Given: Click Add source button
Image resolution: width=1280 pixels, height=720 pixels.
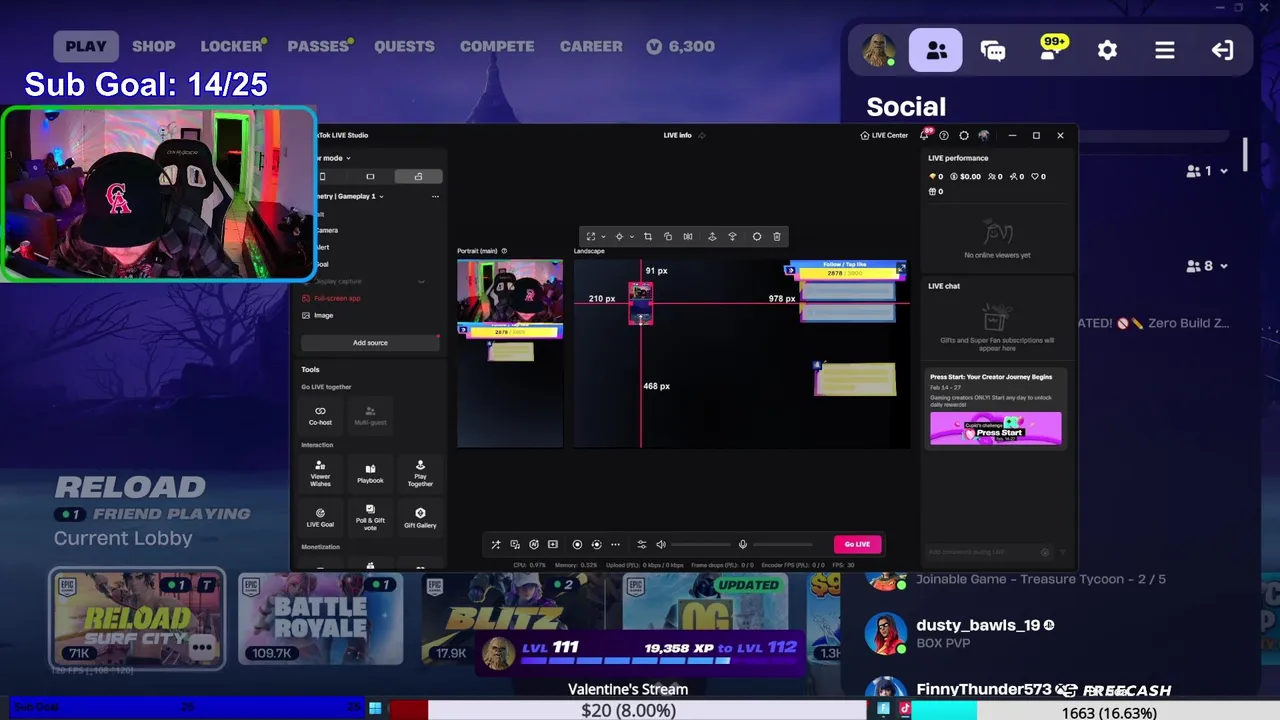Looking at the screenshot, I should (x=370, y=343).
